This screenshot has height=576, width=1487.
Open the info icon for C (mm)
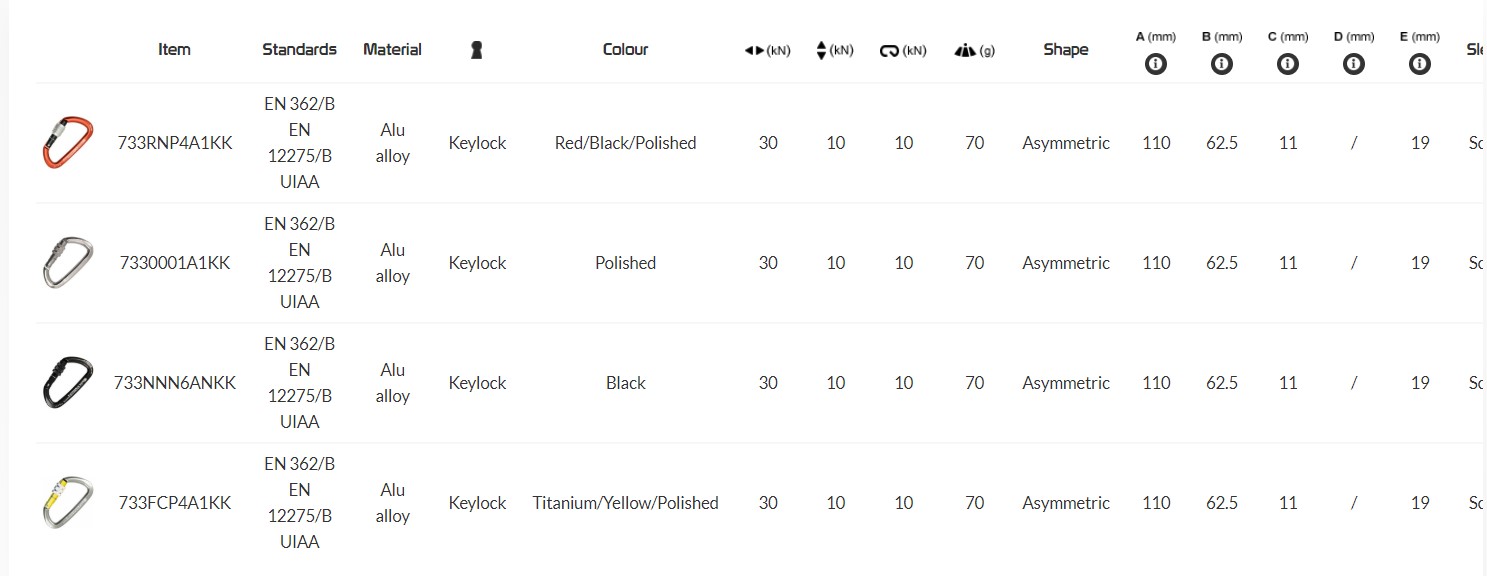[x=1288, y=64]
